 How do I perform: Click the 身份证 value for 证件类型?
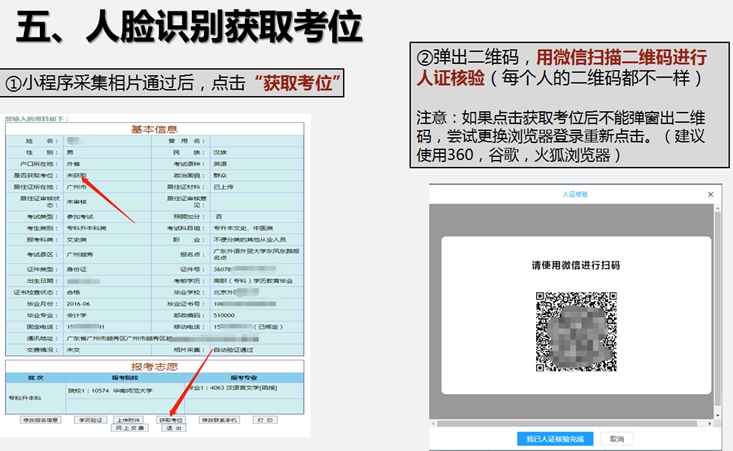(76, 269)
